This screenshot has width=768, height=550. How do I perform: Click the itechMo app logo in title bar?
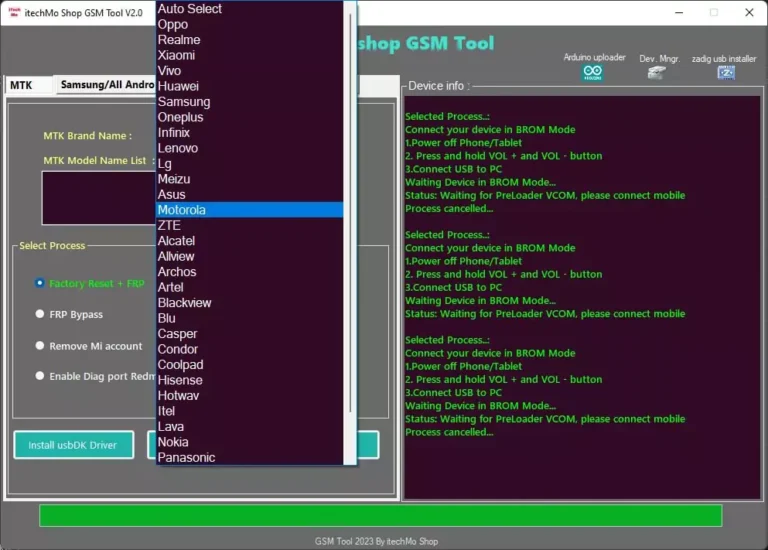16,11
